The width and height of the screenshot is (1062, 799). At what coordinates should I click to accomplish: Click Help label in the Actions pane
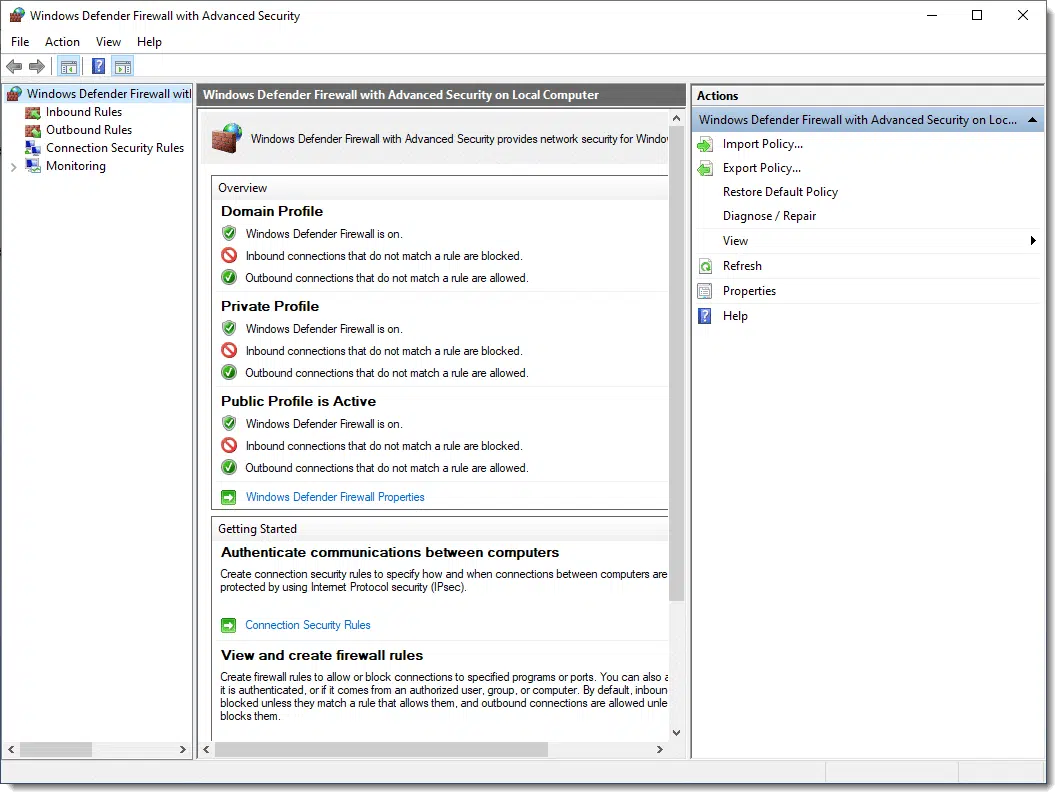point(735,316)
